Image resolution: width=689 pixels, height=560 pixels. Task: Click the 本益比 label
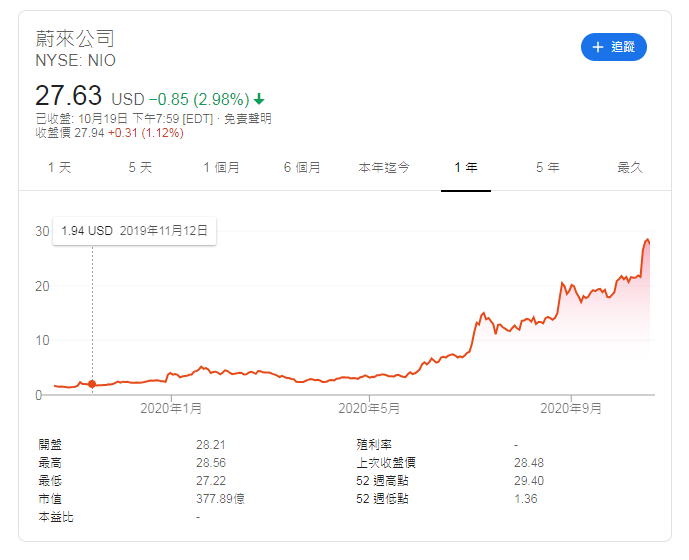pyautogui.click(x=56, y=517)
